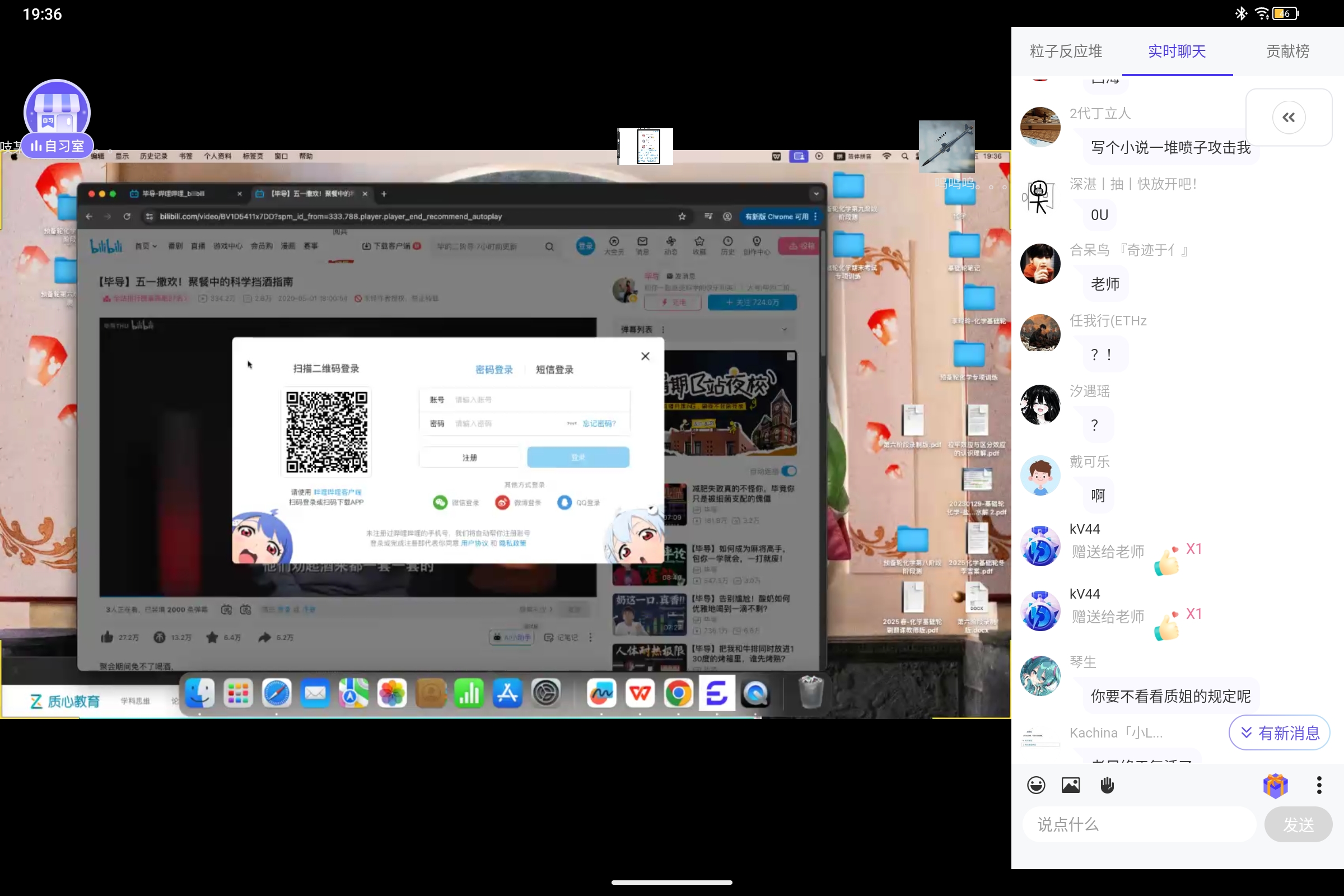The image size is (1344, 896).
Task: Tap the username 戴可乐
Action: pos(1089,461)
